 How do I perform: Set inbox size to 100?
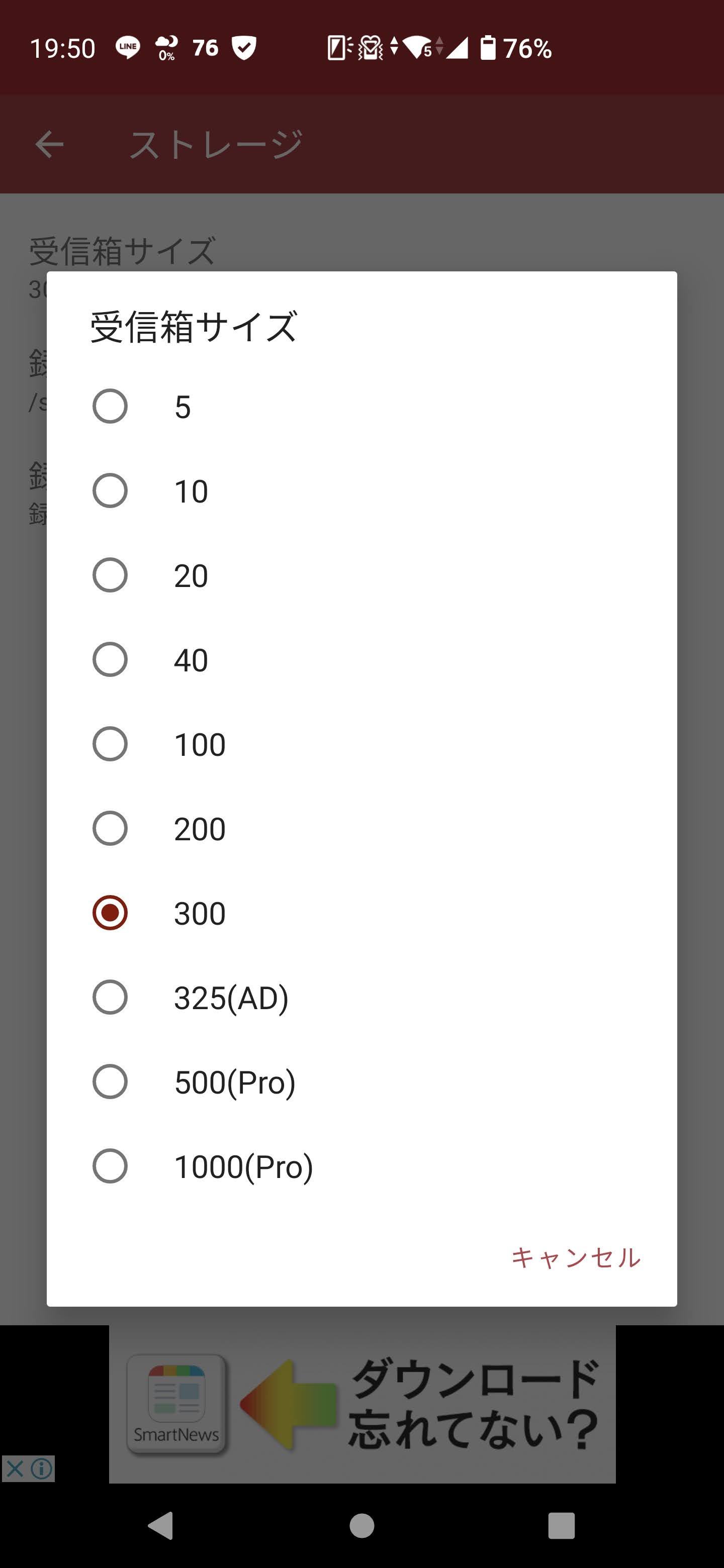click(x=361, y=744)
